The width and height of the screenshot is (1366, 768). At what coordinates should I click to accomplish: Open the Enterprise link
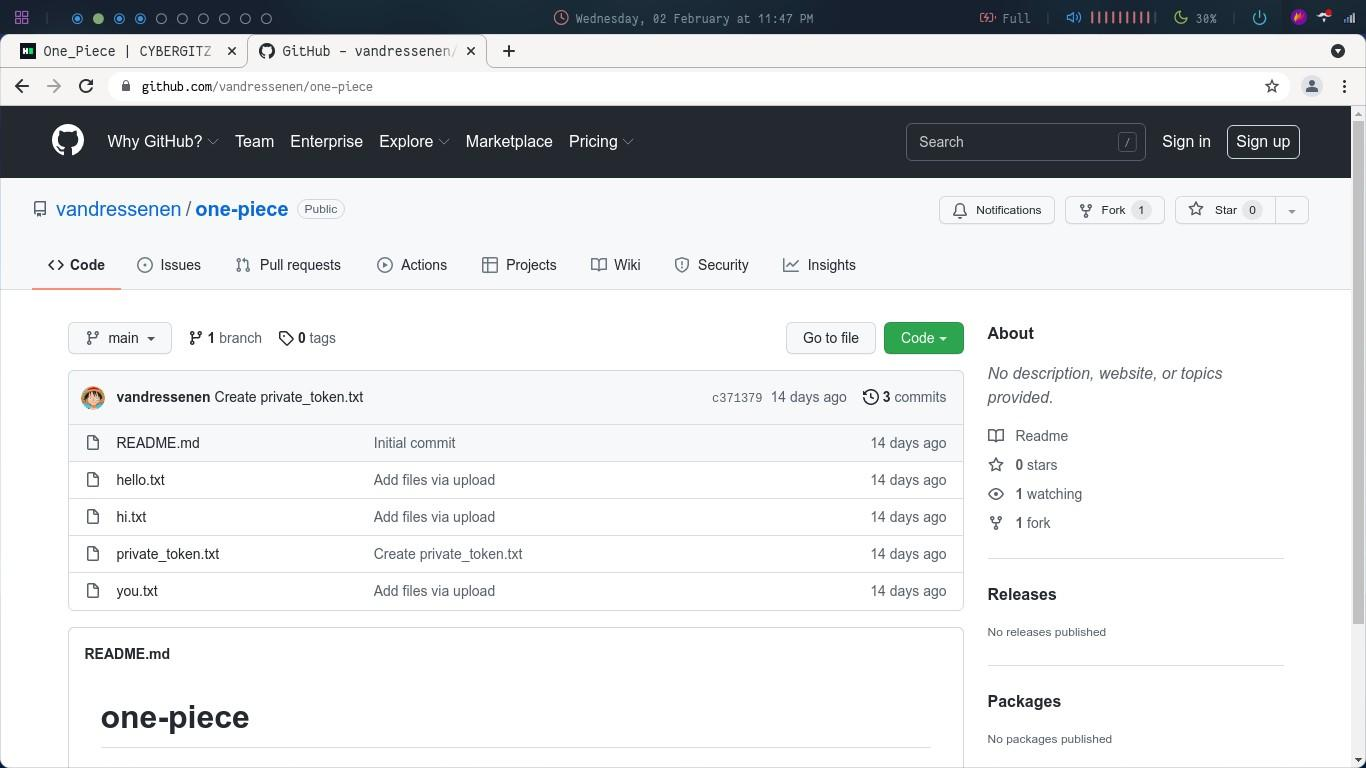tap(326, 141)
